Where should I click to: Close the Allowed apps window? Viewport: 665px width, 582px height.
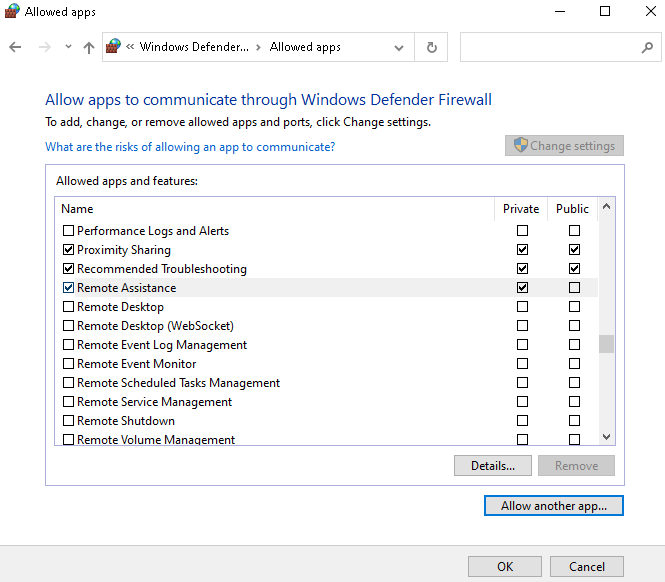click(x=651, y=11)
